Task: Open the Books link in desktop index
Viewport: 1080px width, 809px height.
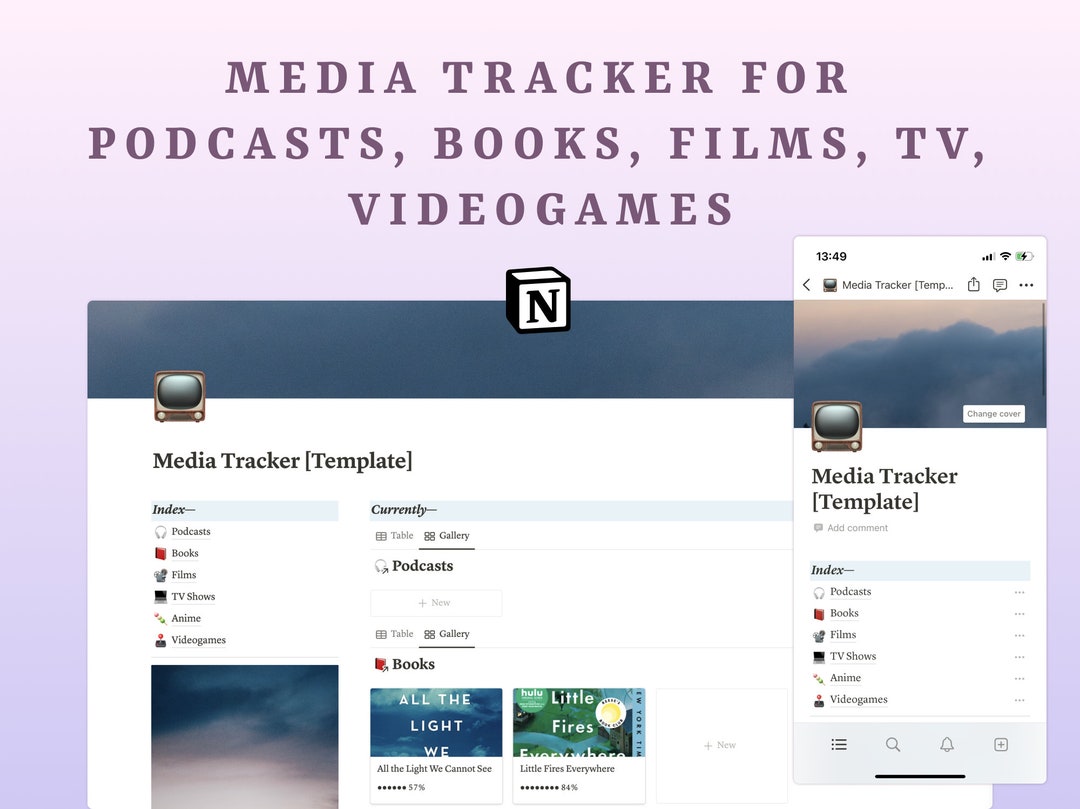Action: [185, 554]
